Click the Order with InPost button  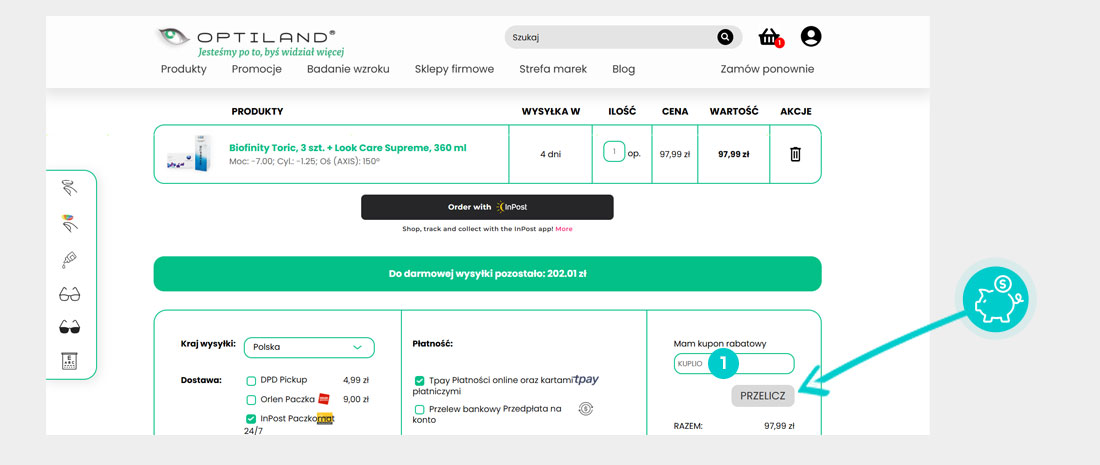(487, 207)
